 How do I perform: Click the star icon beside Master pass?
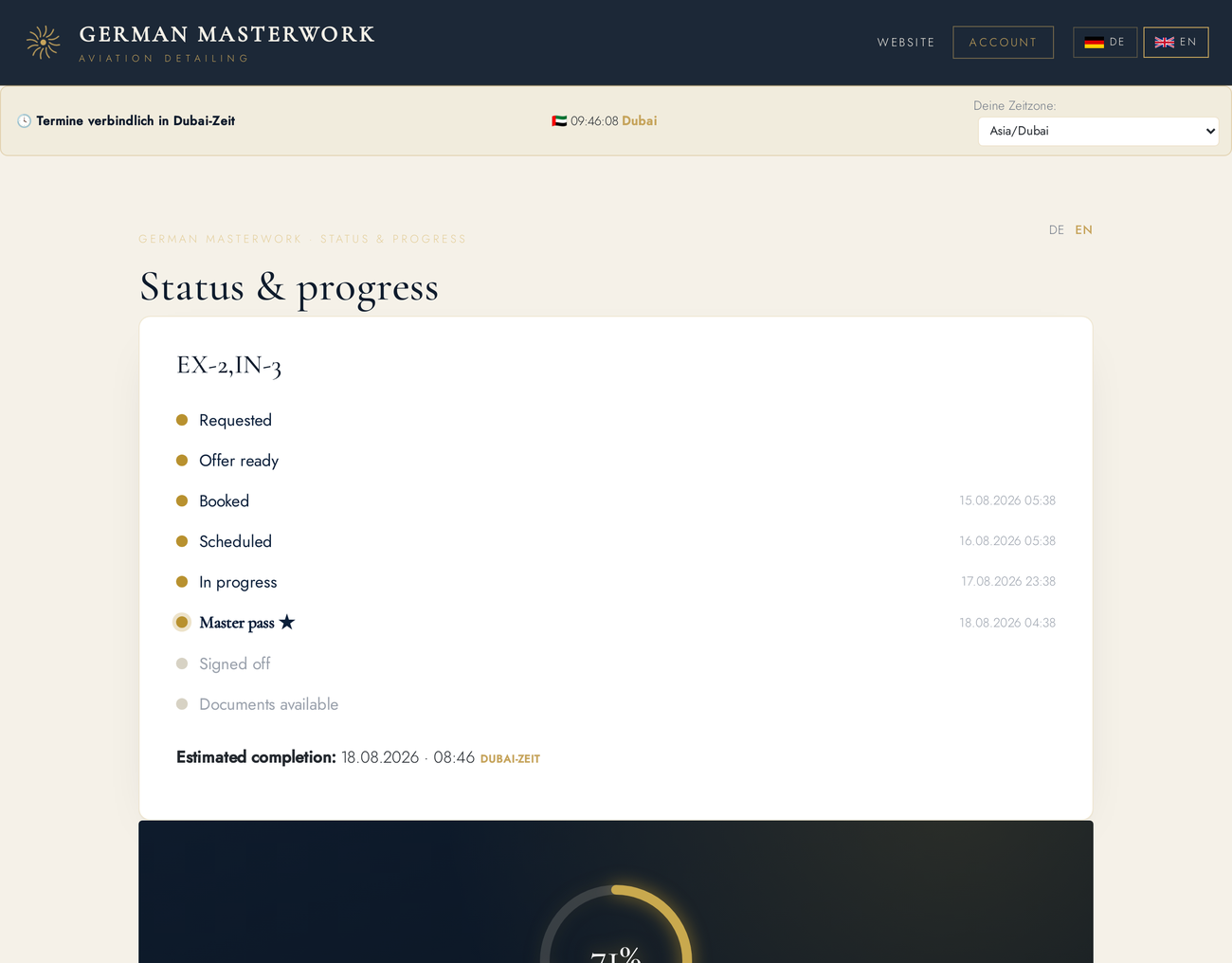287,622
